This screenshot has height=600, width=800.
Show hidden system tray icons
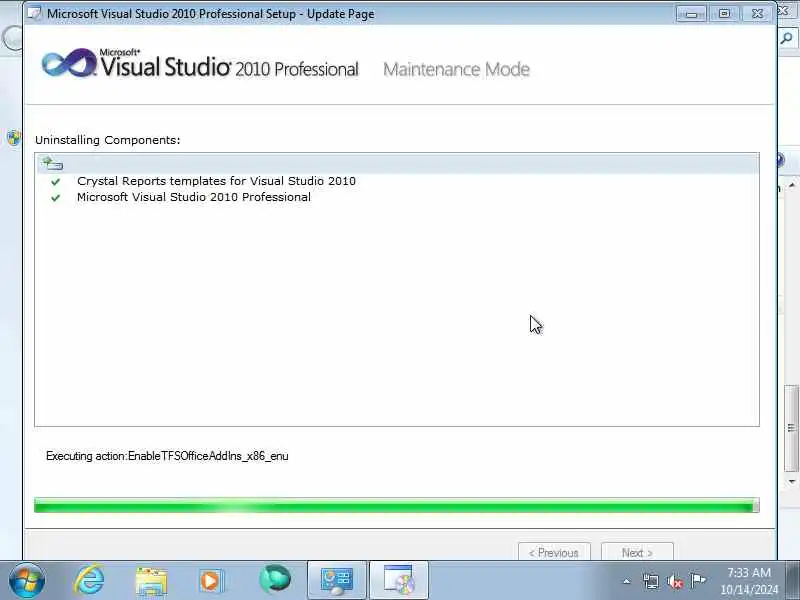pos(627,581)
